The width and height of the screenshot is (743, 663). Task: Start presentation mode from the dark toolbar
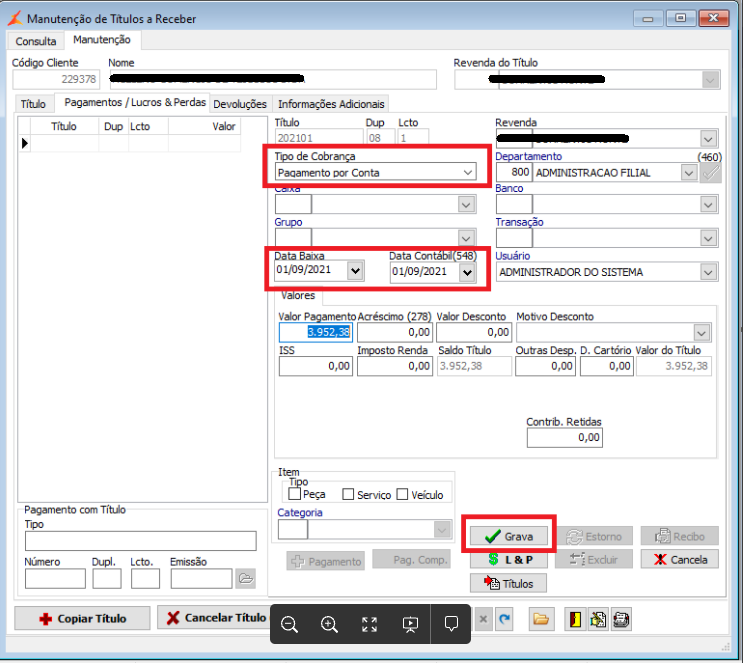coord(410,624)
